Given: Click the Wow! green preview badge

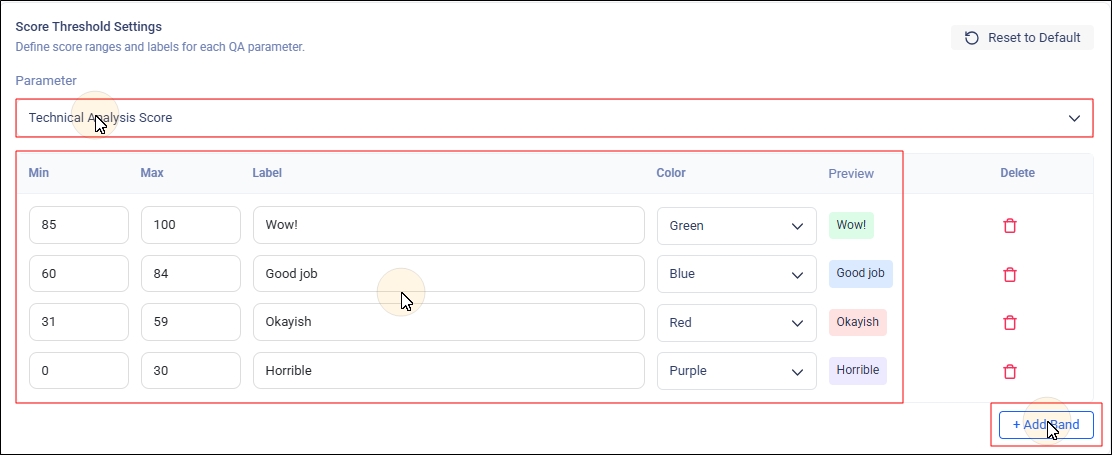Looking at the screenshot, I should [x=851, y=225].
